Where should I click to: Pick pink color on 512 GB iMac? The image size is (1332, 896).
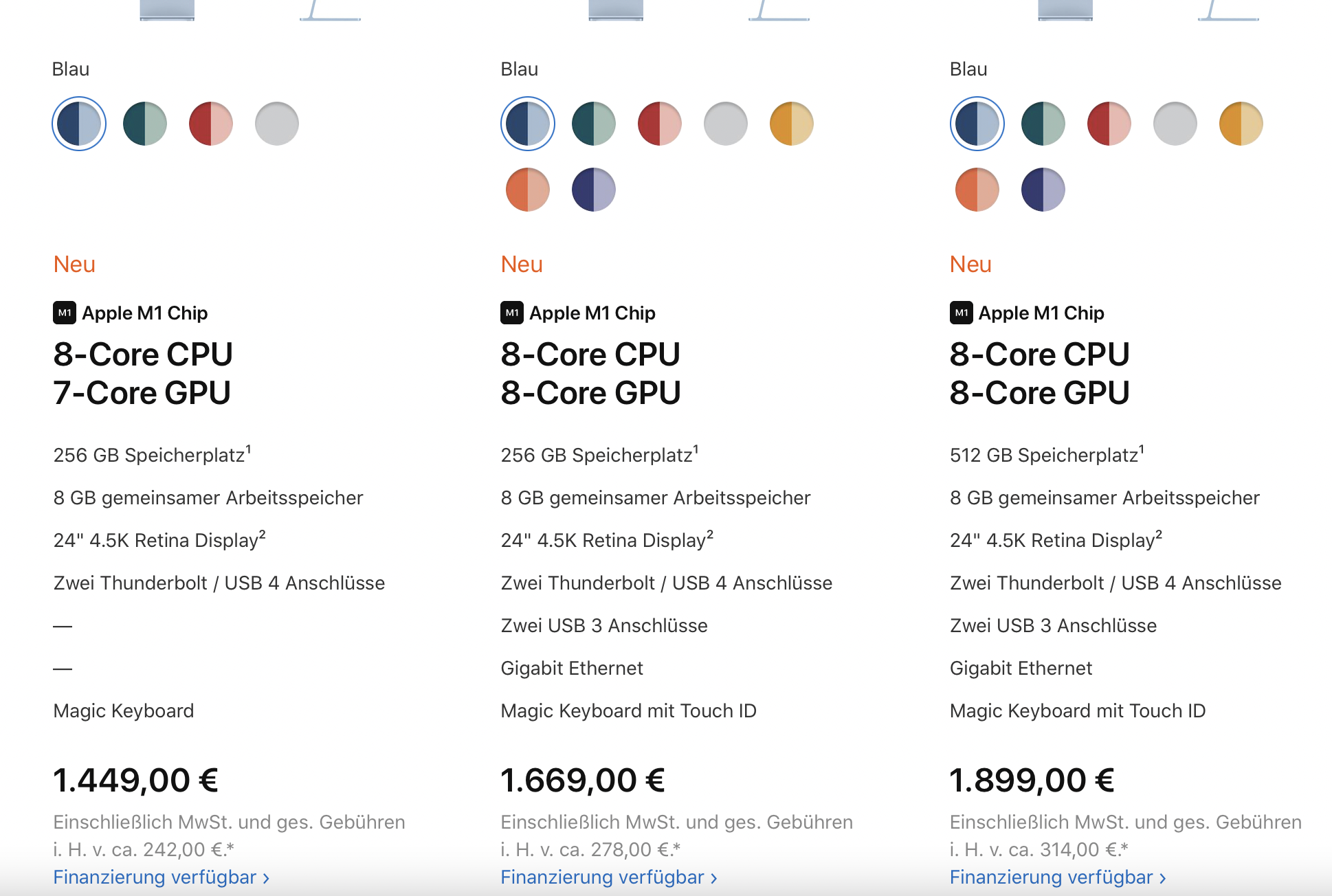[1109, 124]
